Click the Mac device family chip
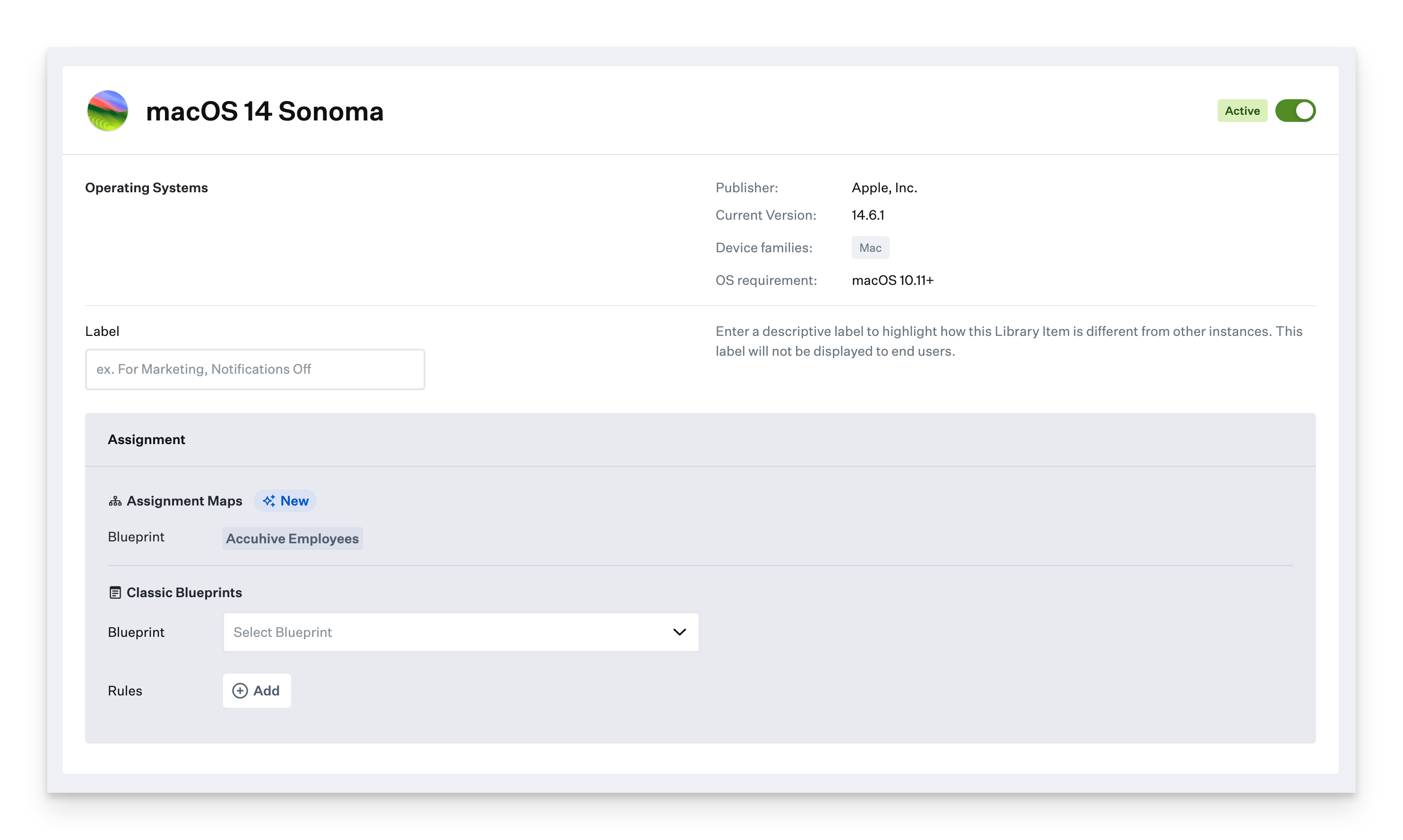 coord(870,248)
